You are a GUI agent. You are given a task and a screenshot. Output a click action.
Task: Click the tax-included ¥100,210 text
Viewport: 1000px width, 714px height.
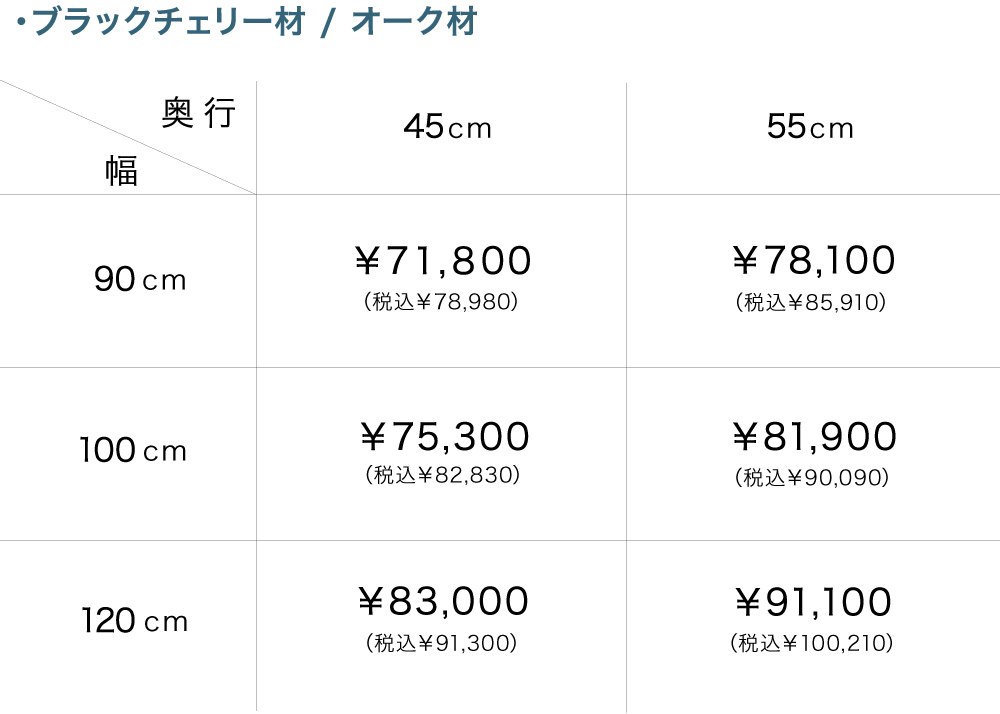811,643
